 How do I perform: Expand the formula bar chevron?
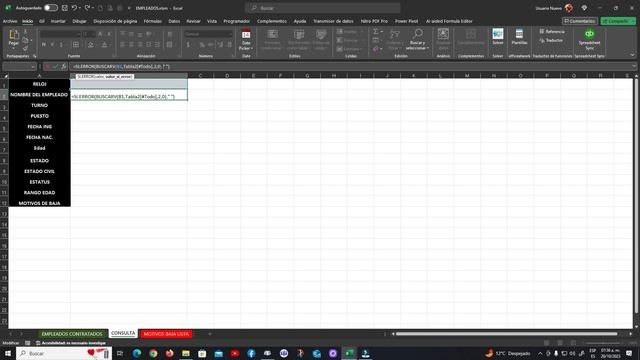(x=634, y=66)
